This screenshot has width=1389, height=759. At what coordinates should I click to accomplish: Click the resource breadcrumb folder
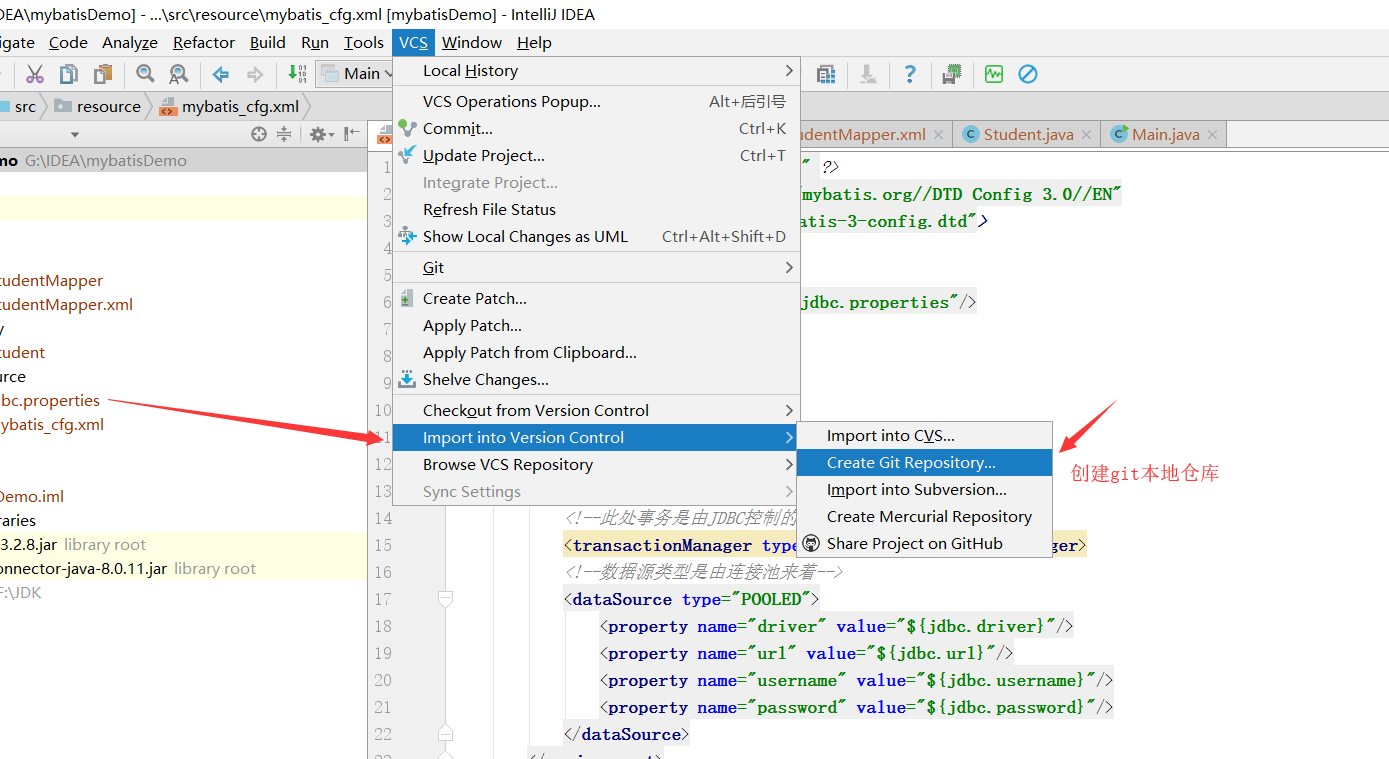coord(98,106)
